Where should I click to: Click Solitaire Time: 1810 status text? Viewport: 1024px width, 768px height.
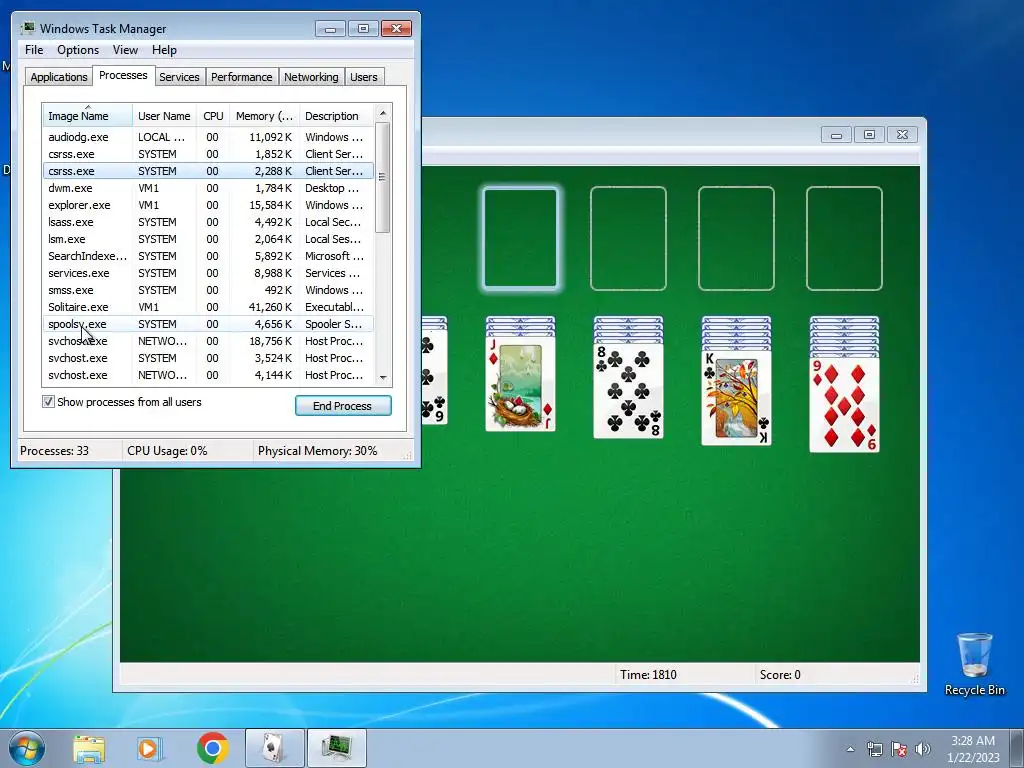click(x=648, y=675)
